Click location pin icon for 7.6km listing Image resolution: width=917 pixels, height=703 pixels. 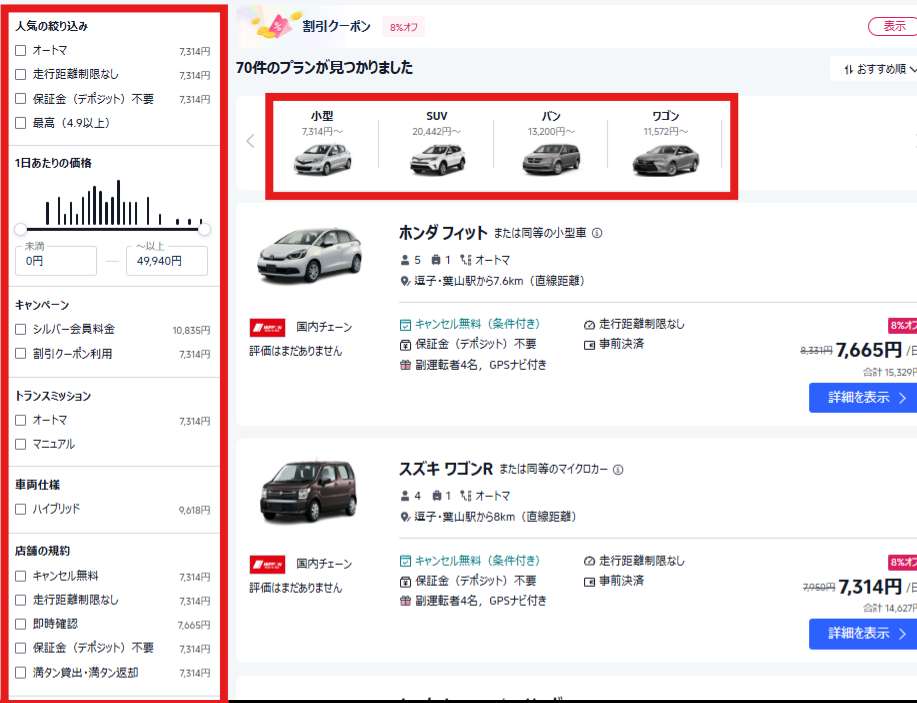coord(405,281)
